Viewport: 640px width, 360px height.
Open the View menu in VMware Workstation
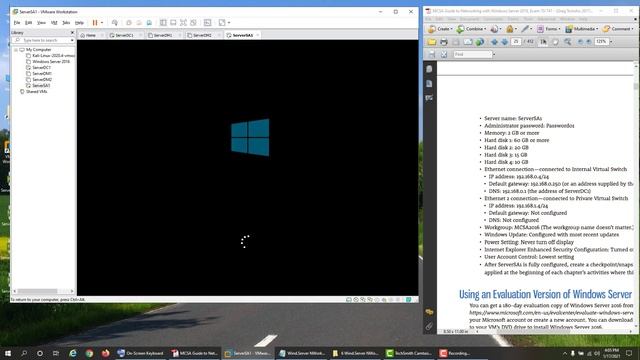coord(41,23)
